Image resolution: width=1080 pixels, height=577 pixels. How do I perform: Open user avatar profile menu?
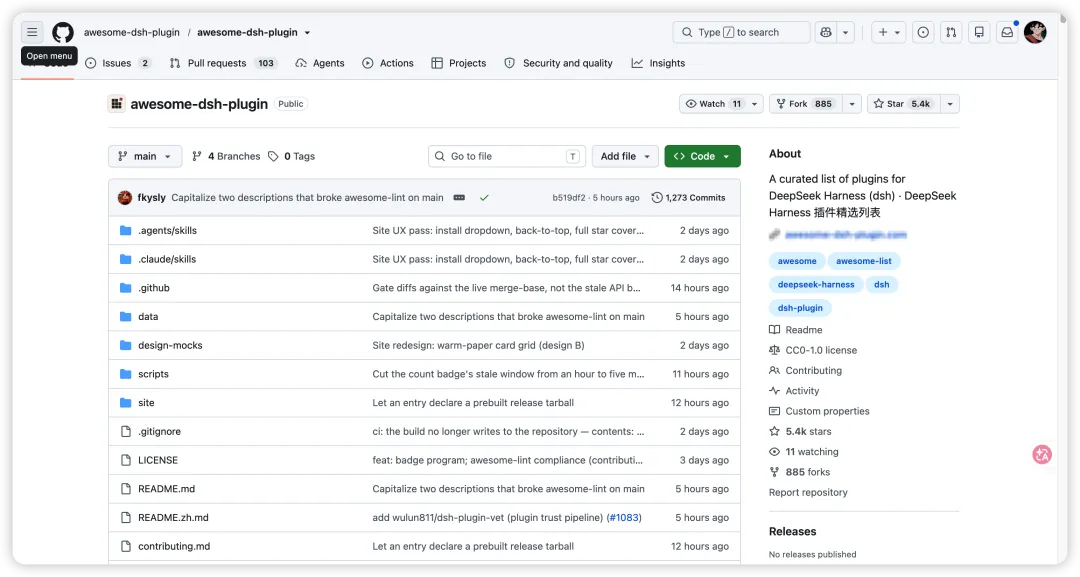[x=1035, y=32]
